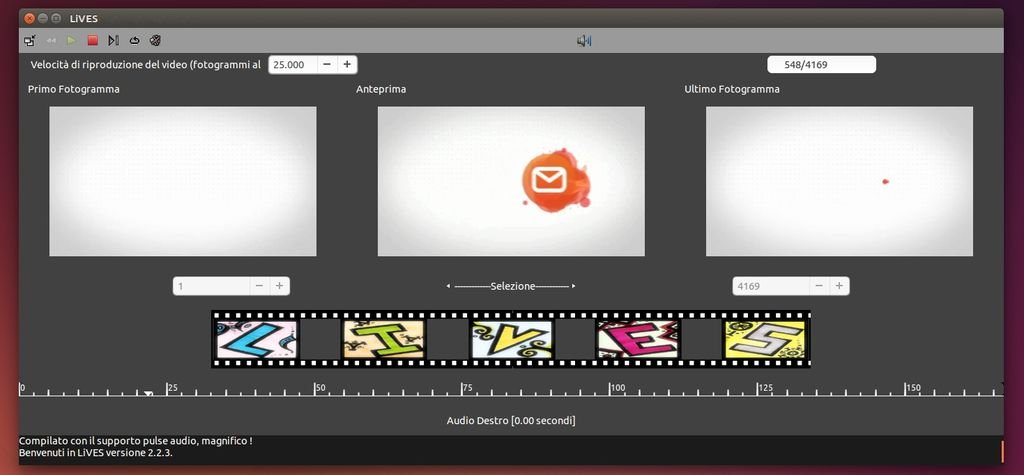Mute audio using the speaker icon
The height and width of the screenshot is (475, 1024).
pos(584,41)
